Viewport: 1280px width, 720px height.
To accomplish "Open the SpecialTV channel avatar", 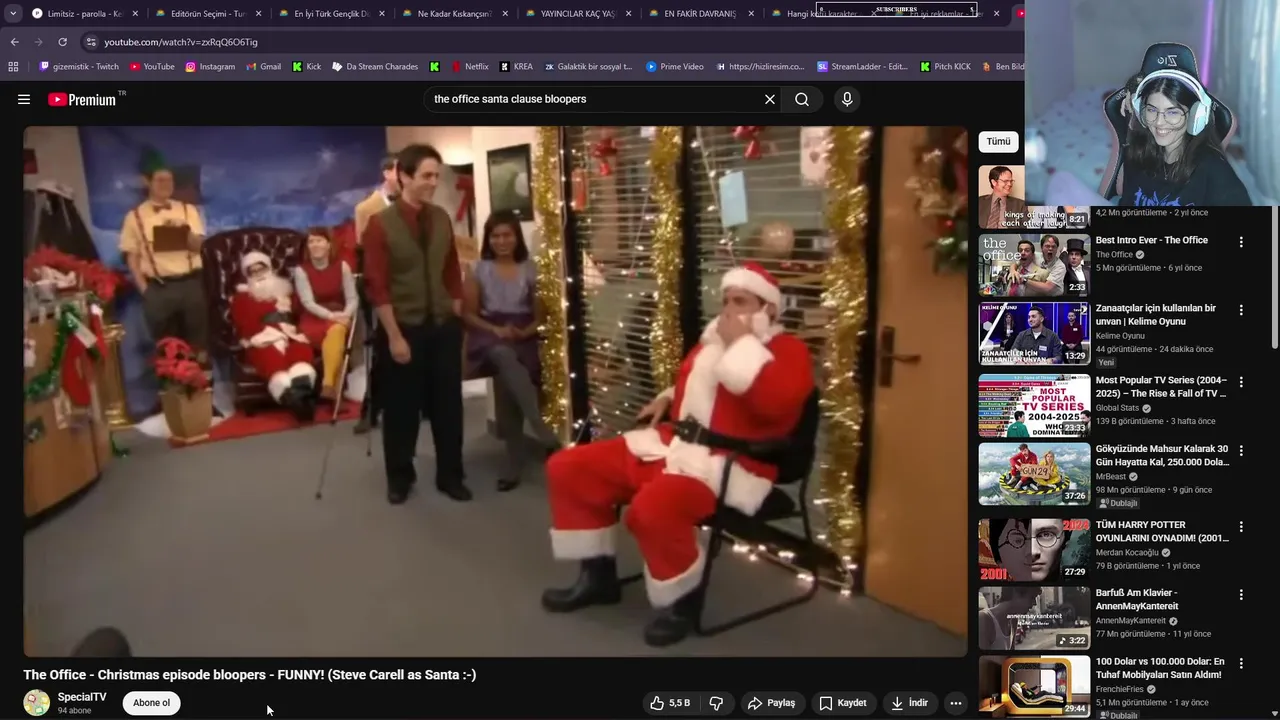I will pos(37,703).
